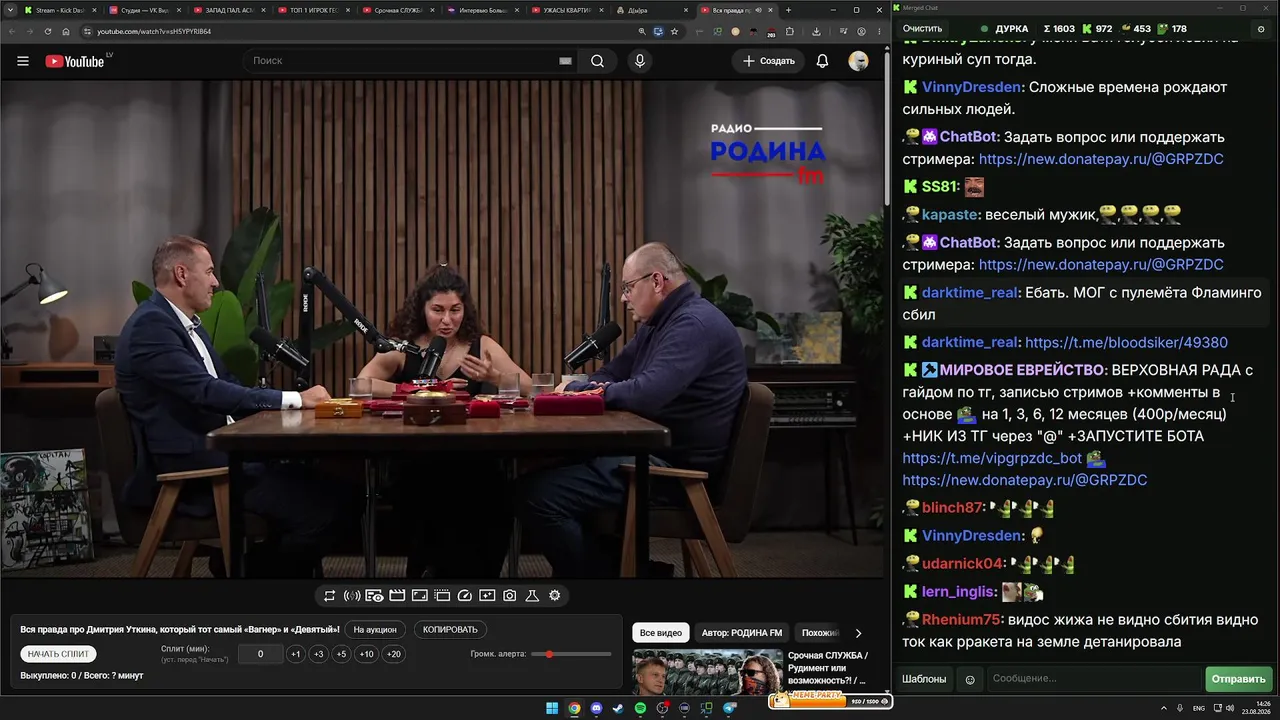Take a screenshot with camera icon
This screenshot has height=720, width=1280.
pos(509,596)
